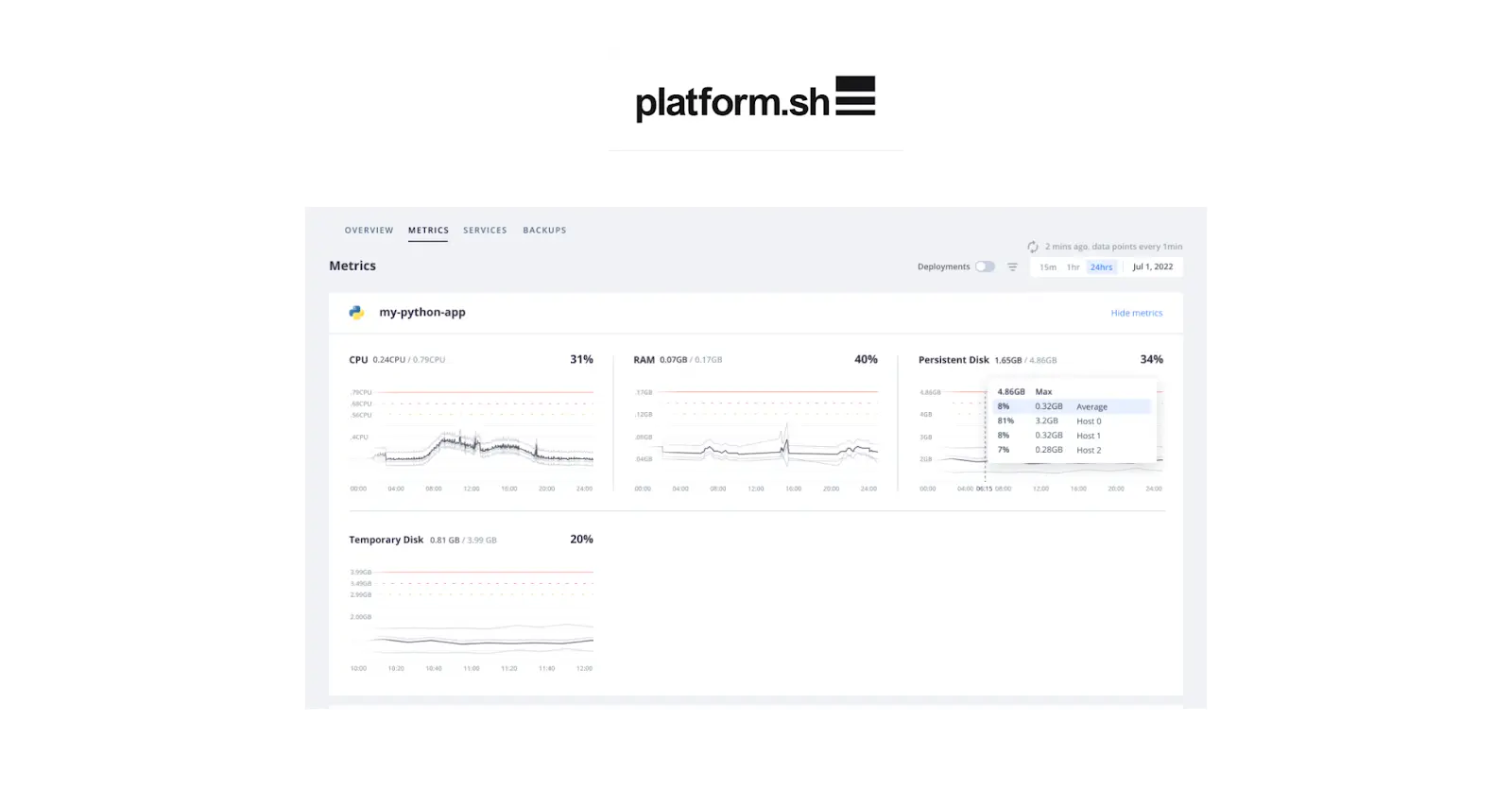1512x790 pixels.
Task: Select the 15m time range
Action: click(1048, 267)
